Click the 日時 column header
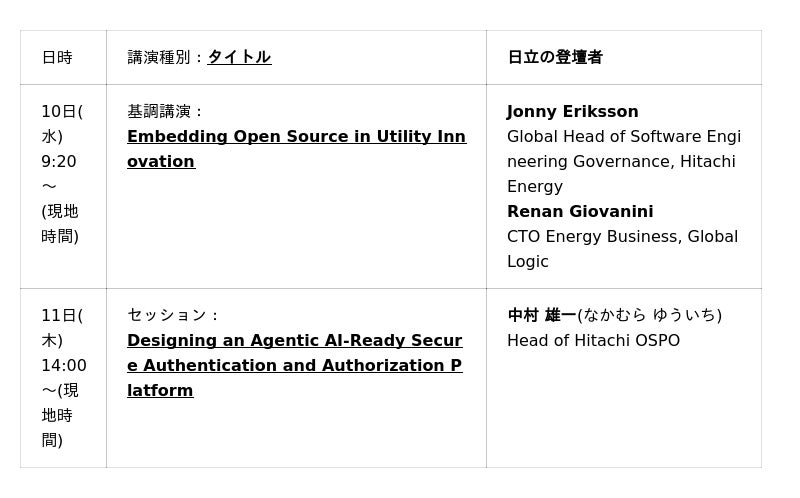The image size is (800, 498). click(57, 57)
